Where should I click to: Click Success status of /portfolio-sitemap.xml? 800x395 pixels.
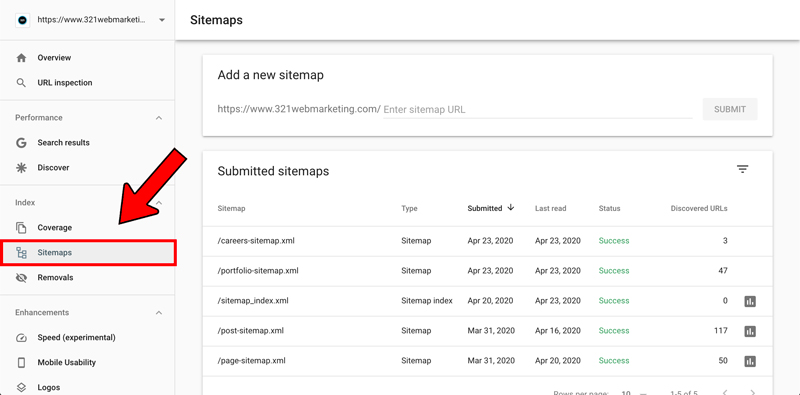click(614, 271)
